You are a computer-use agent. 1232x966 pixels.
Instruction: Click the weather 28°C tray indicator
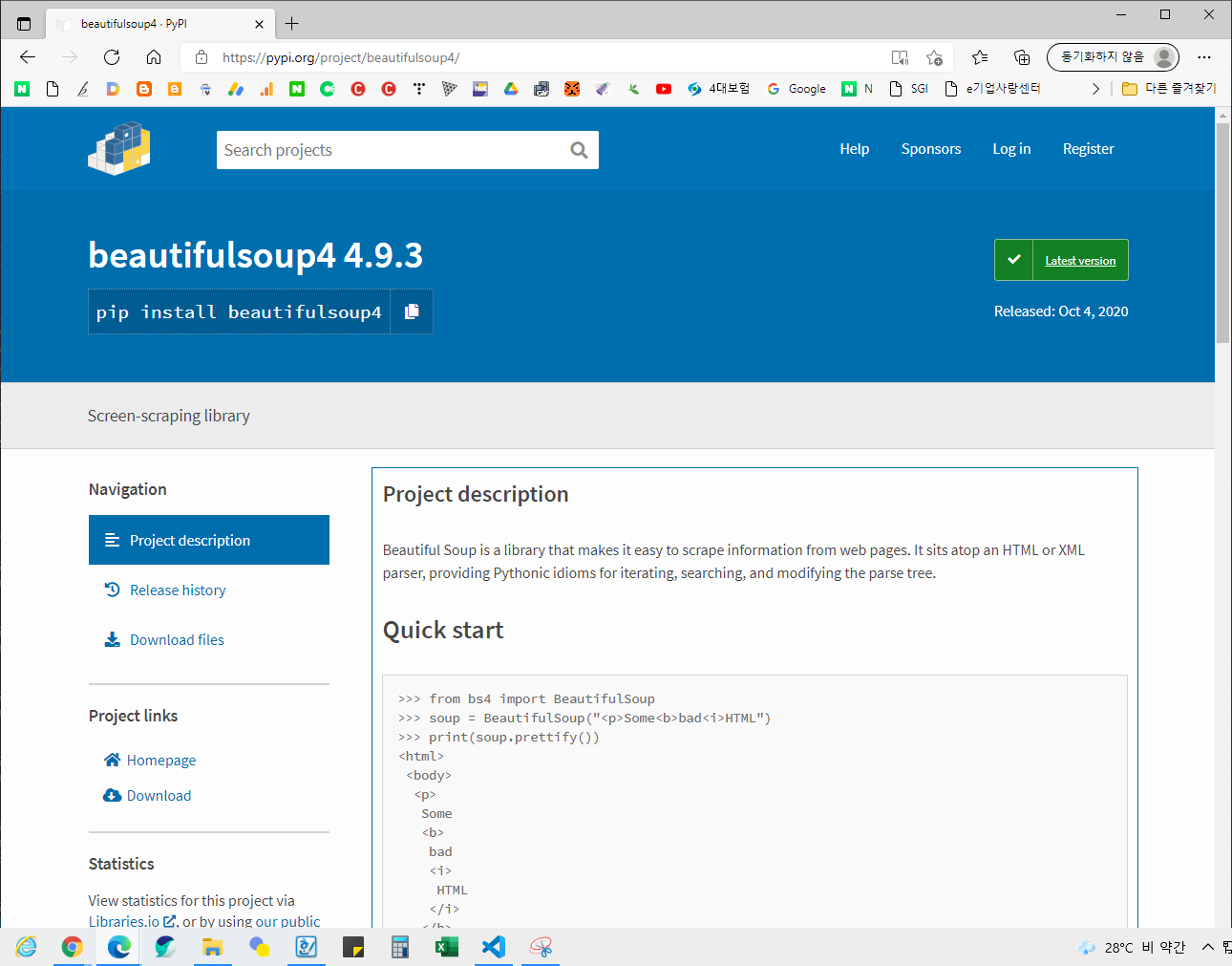click(x=1132, y=947)
